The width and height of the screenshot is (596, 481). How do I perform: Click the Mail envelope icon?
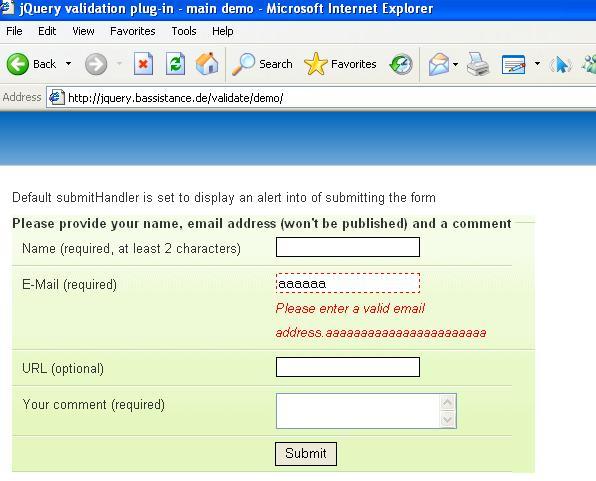439,64
